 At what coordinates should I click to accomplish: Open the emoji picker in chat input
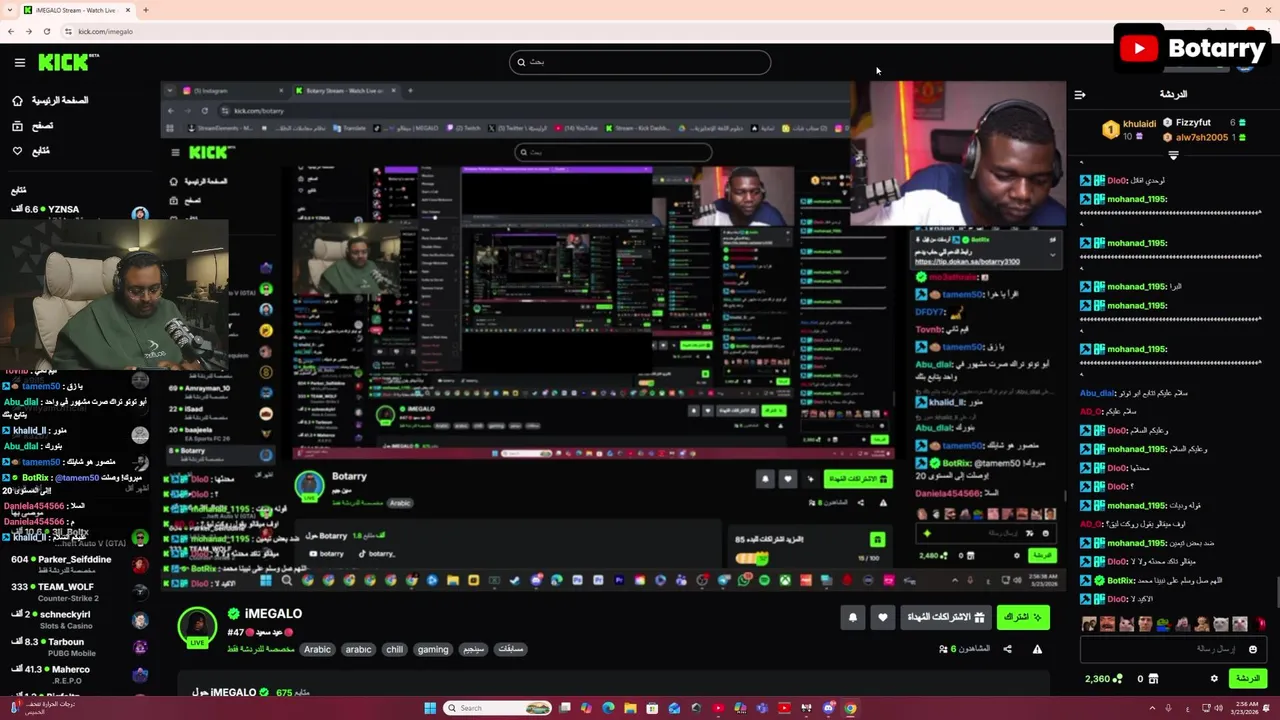[x=1253, y=649]
